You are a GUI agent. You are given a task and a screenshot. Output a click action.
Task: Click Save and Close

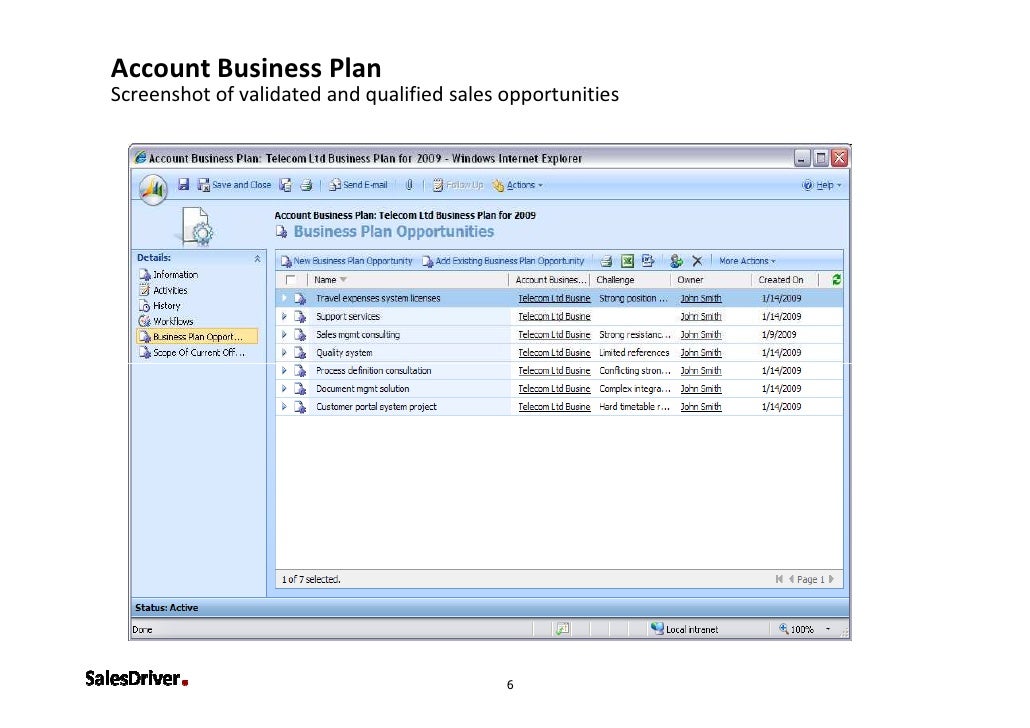coord(235,185)
